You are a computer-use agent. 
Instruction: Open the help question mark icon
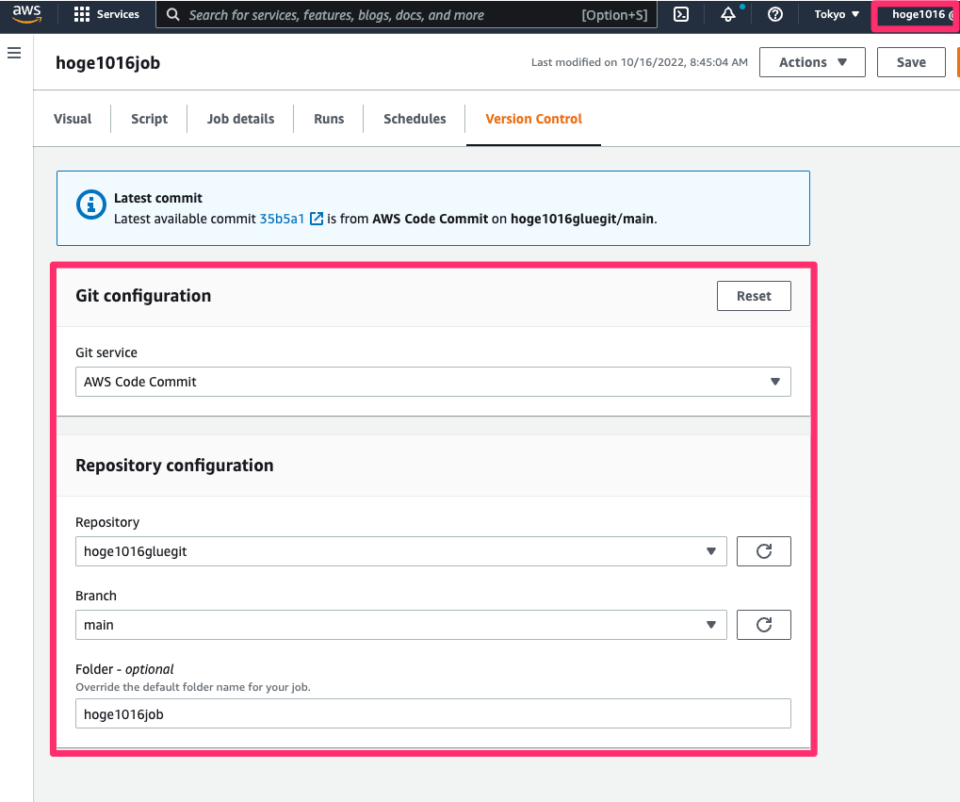pyautogui.click(x=774, y=14)
